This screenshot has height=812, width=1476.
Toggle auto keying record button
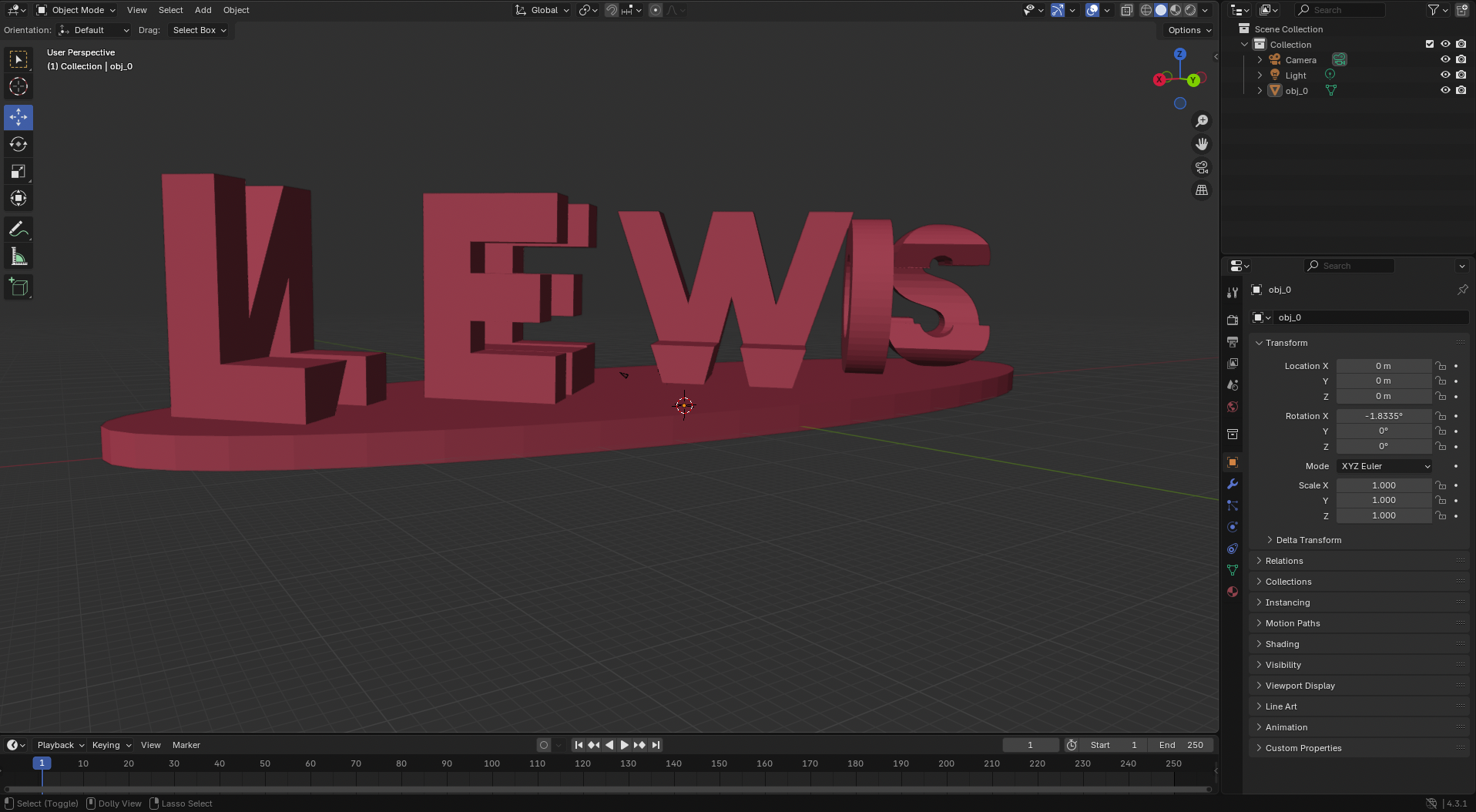click(x=544, y=745)
